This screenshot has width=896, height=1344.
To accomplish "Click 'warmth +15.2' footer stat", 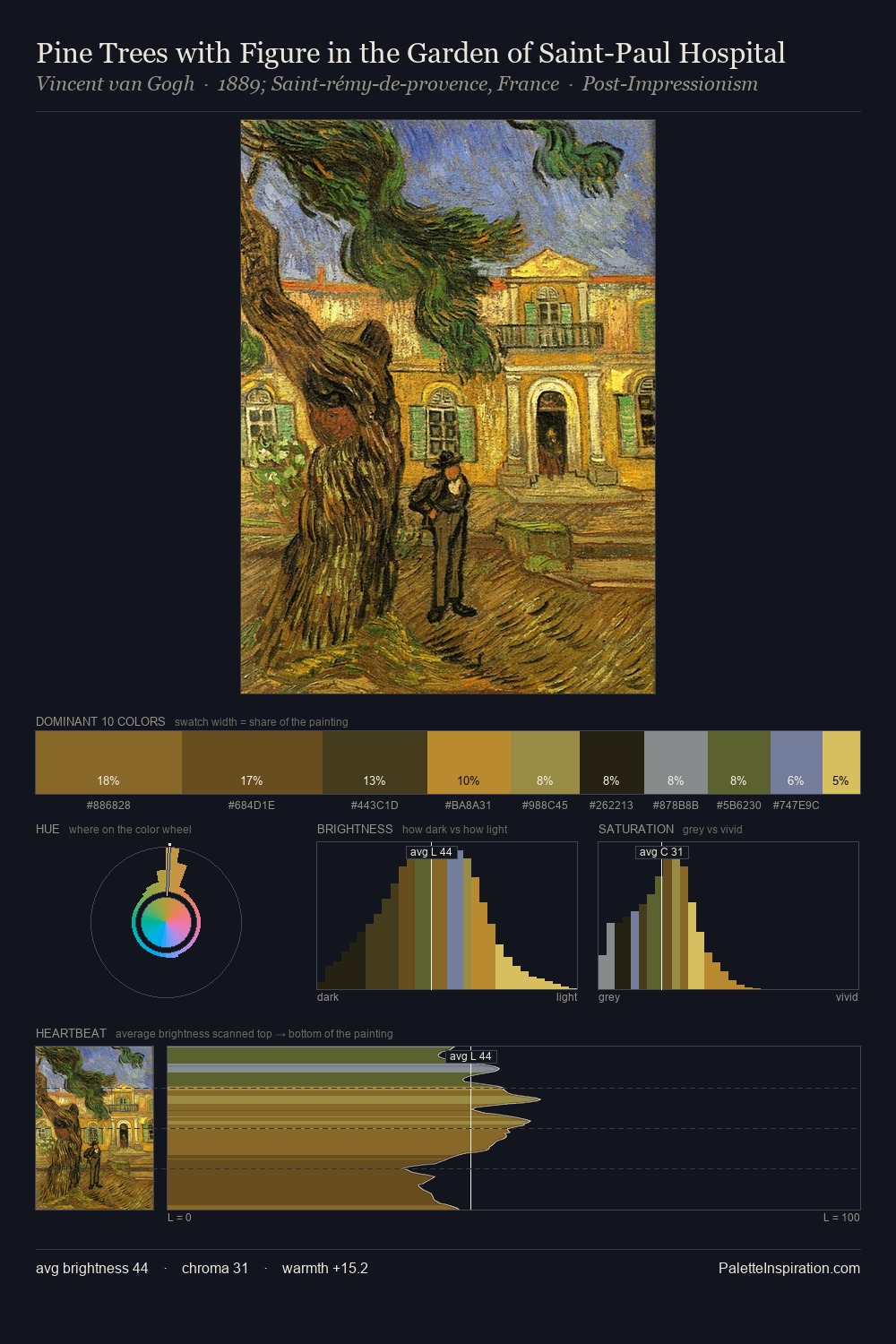I will click(x=325, y=1268).
